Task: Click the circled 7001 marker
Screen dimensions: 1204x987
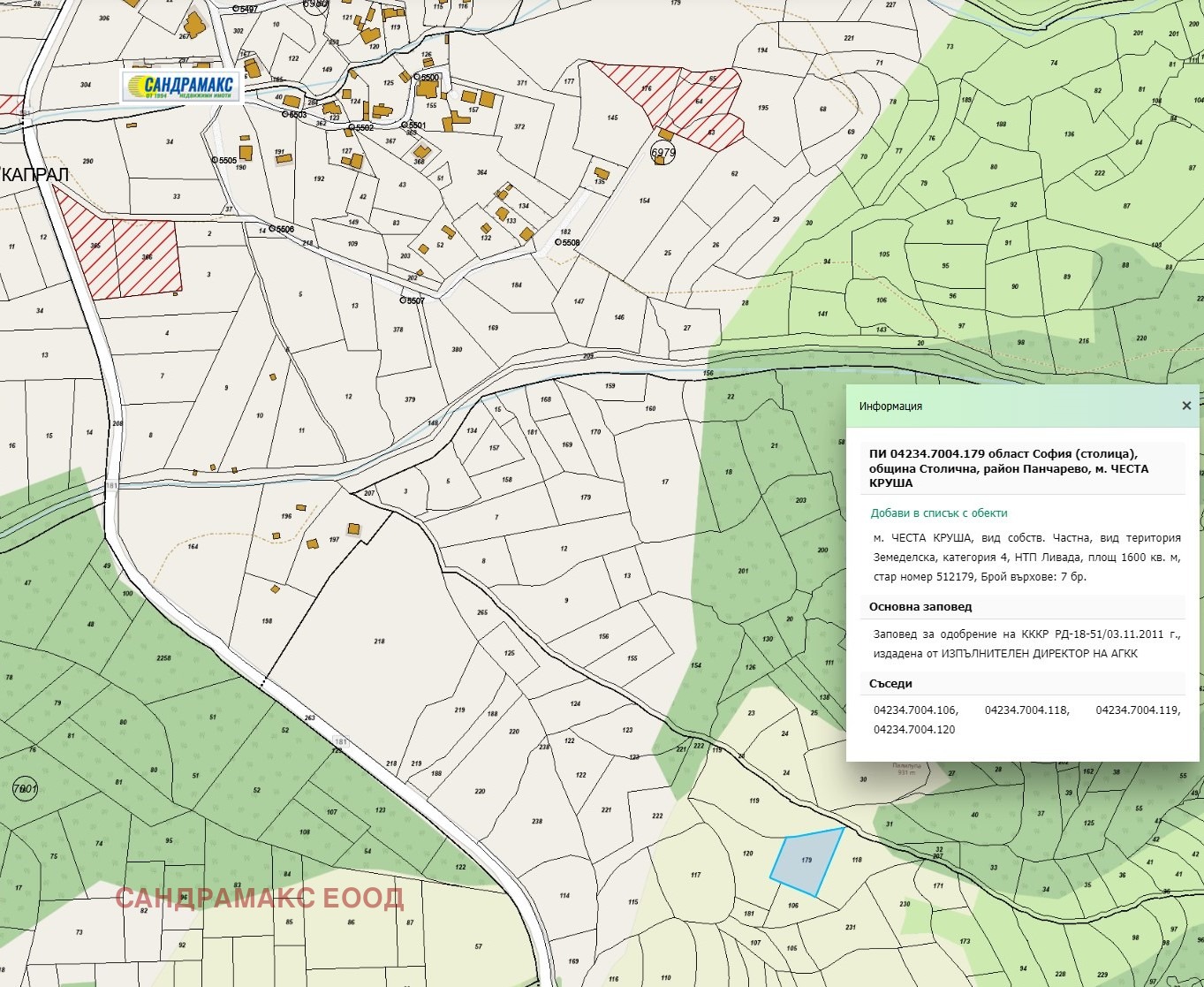Action: click(x=24, y=789)
